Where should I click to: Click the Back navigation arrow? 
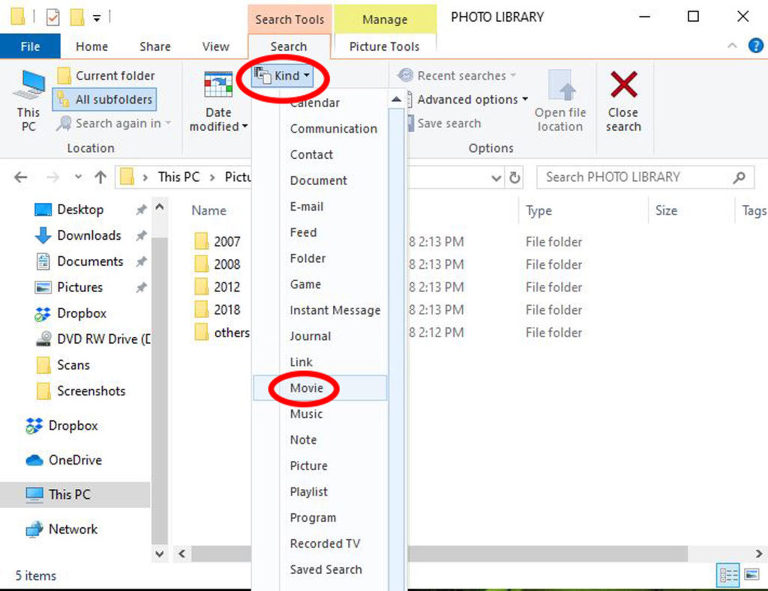pos(21,177)
